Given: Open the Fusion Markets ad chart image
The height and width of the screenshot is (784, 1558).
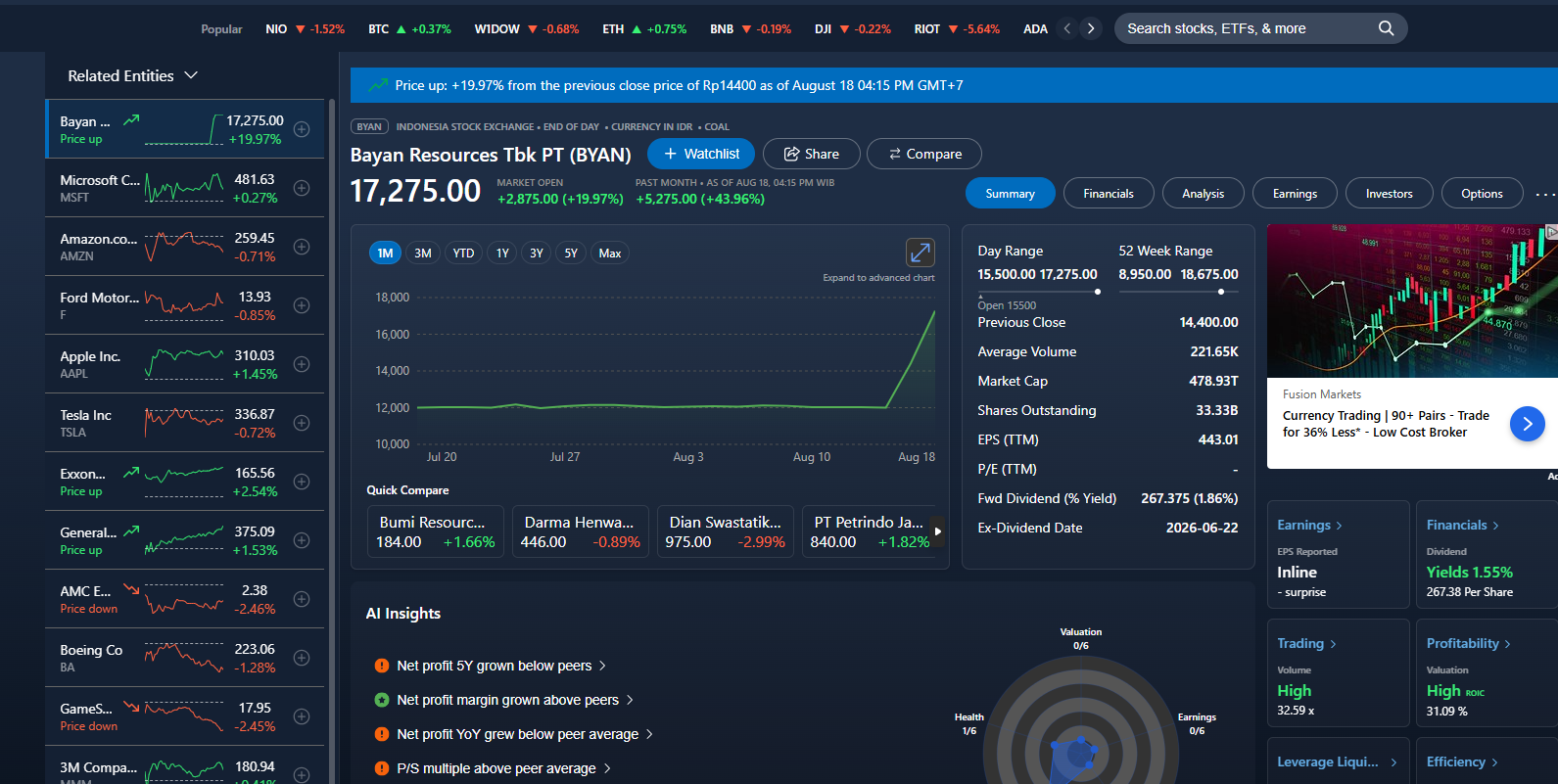Looking at the screenshot, I should tap(1412, 301).
